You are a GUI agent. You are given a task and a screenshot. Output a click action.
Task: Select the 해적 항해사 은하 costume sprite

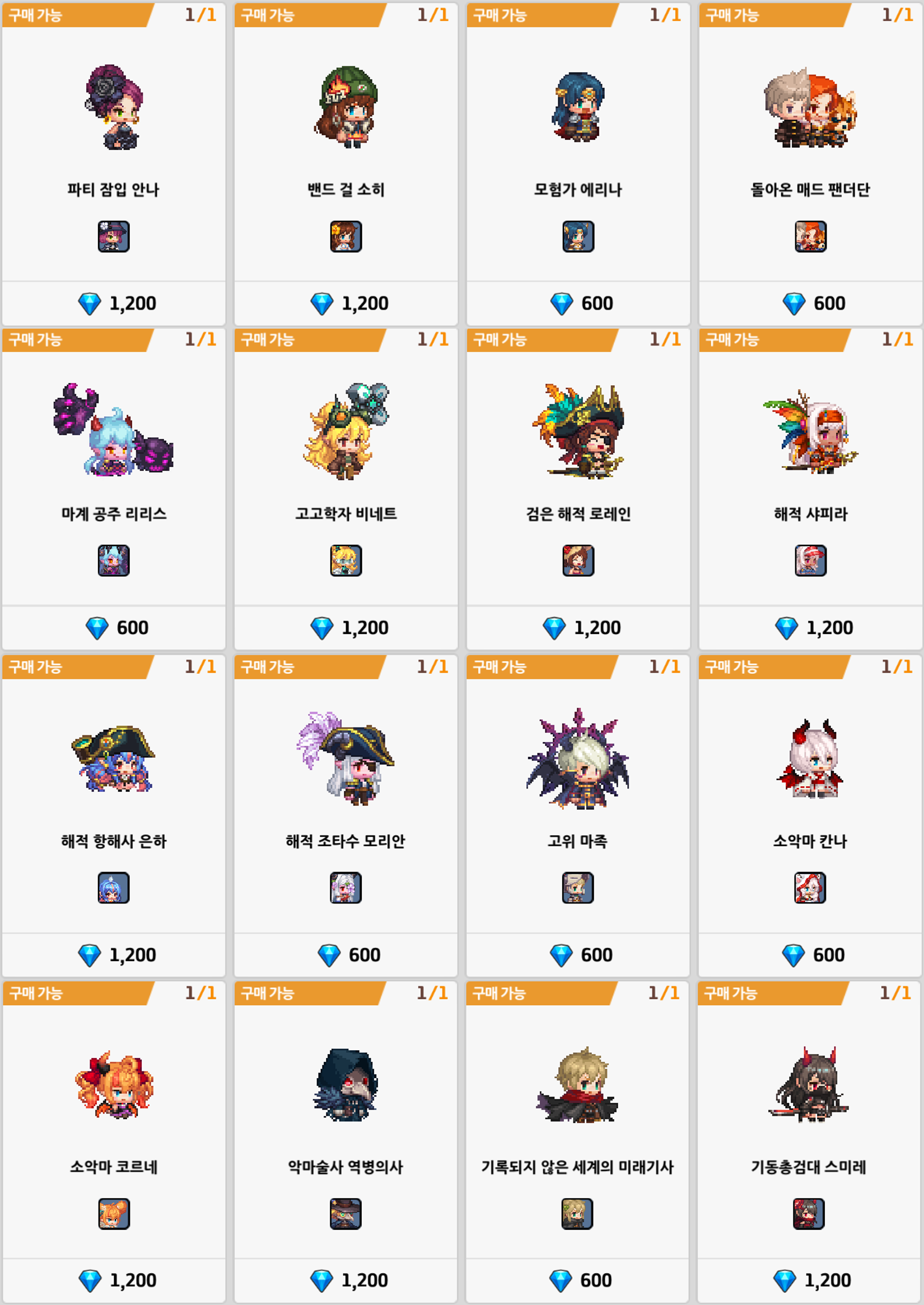(114, 758)
